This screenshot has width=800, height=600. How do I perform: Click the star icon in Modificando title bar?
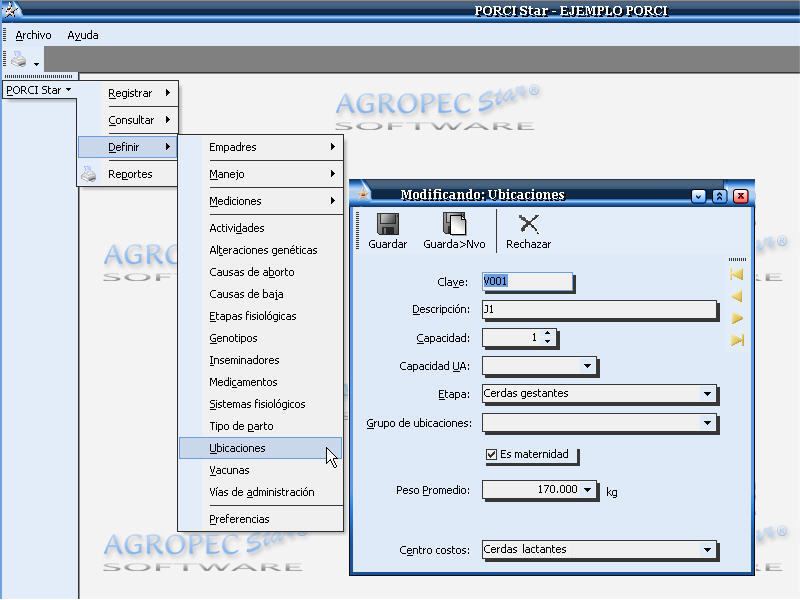[x=363, y=194]
